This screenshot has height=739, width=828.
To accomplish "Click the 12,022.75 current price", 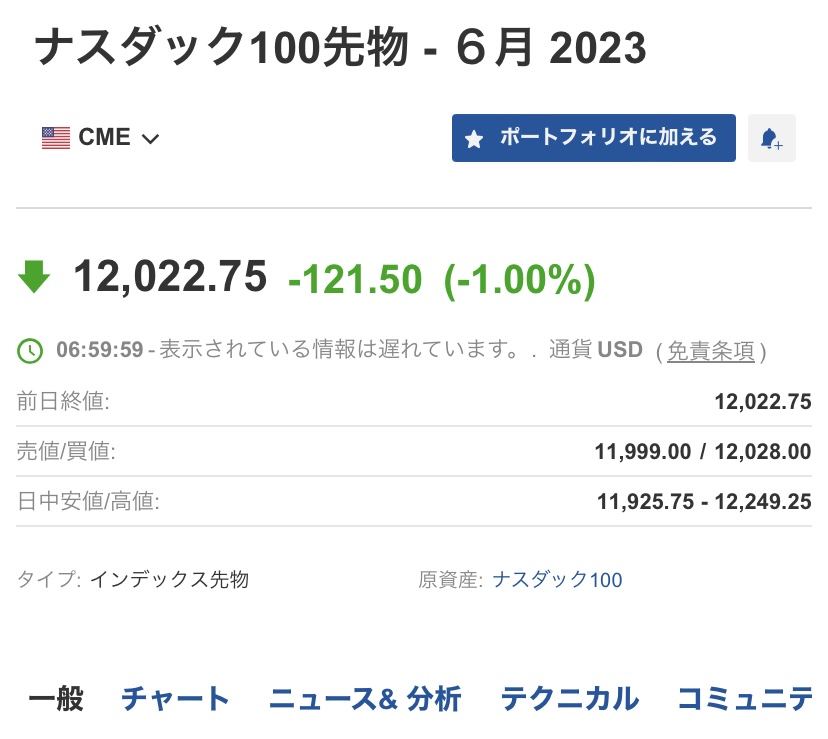I will click(170, 276).
